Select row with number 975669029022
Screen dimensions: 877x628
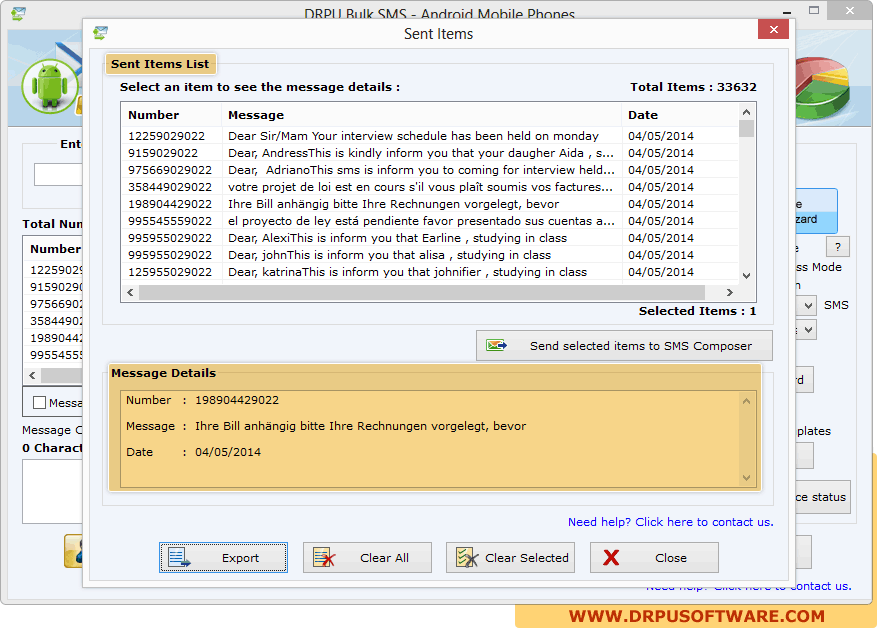coord(430,170)
